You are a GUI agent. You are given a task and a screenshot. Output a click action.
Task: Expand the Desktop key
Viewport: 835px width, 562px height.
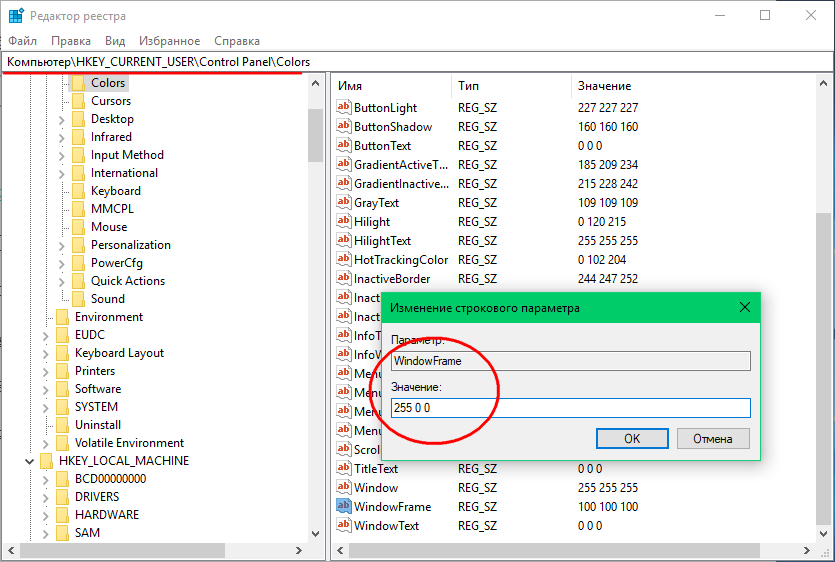tap(61, 120)
